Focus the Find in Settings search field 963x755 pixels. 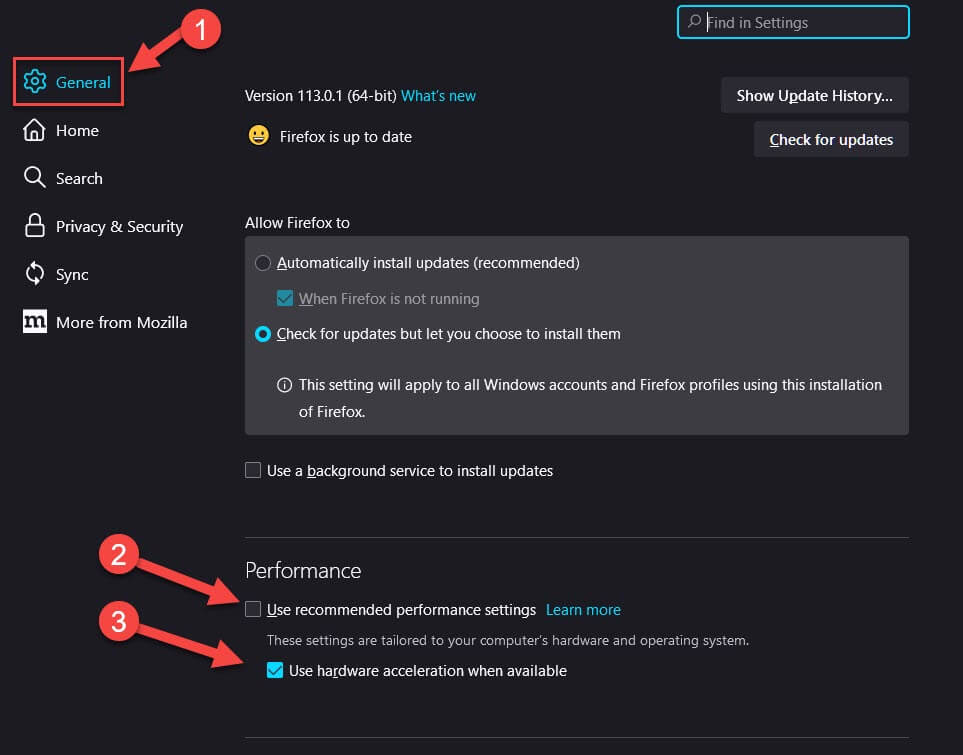pyautogui.click(x=793, y=22)
